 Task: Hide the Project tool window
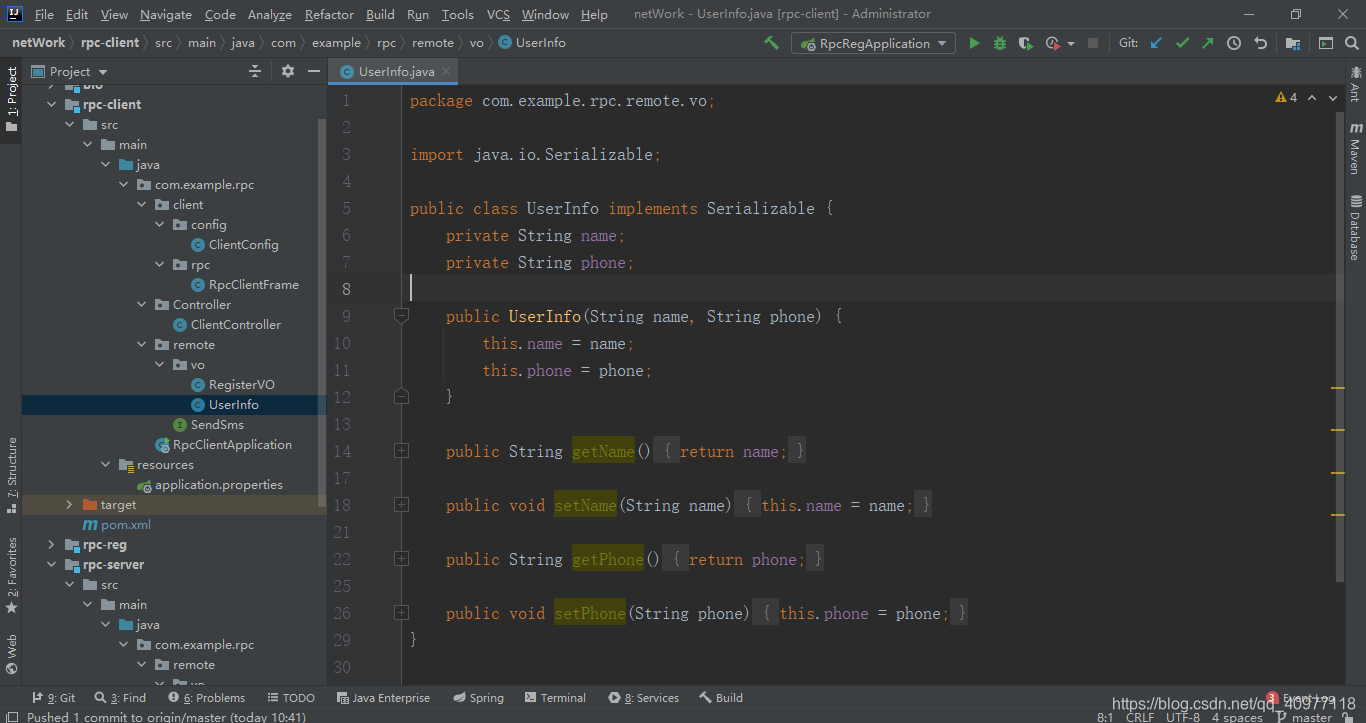pyautogui.click(x=314, y=71)
